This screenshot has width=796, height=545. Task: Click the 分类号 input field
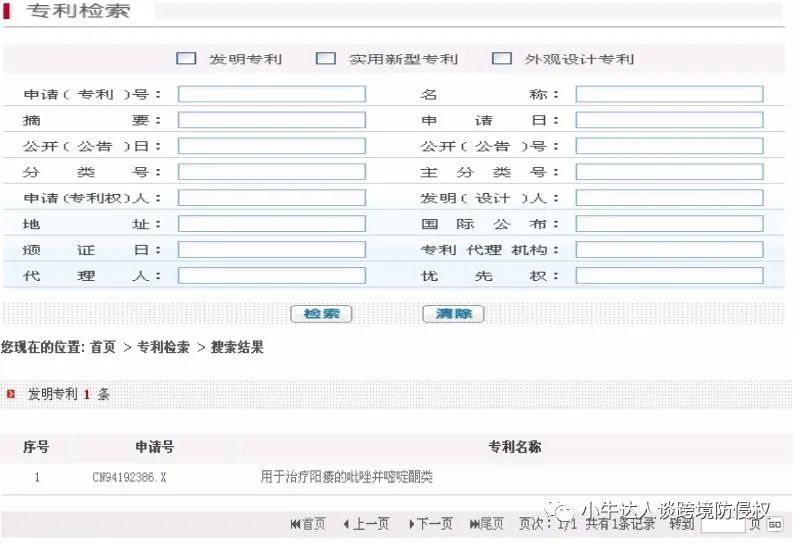[272, 172]
